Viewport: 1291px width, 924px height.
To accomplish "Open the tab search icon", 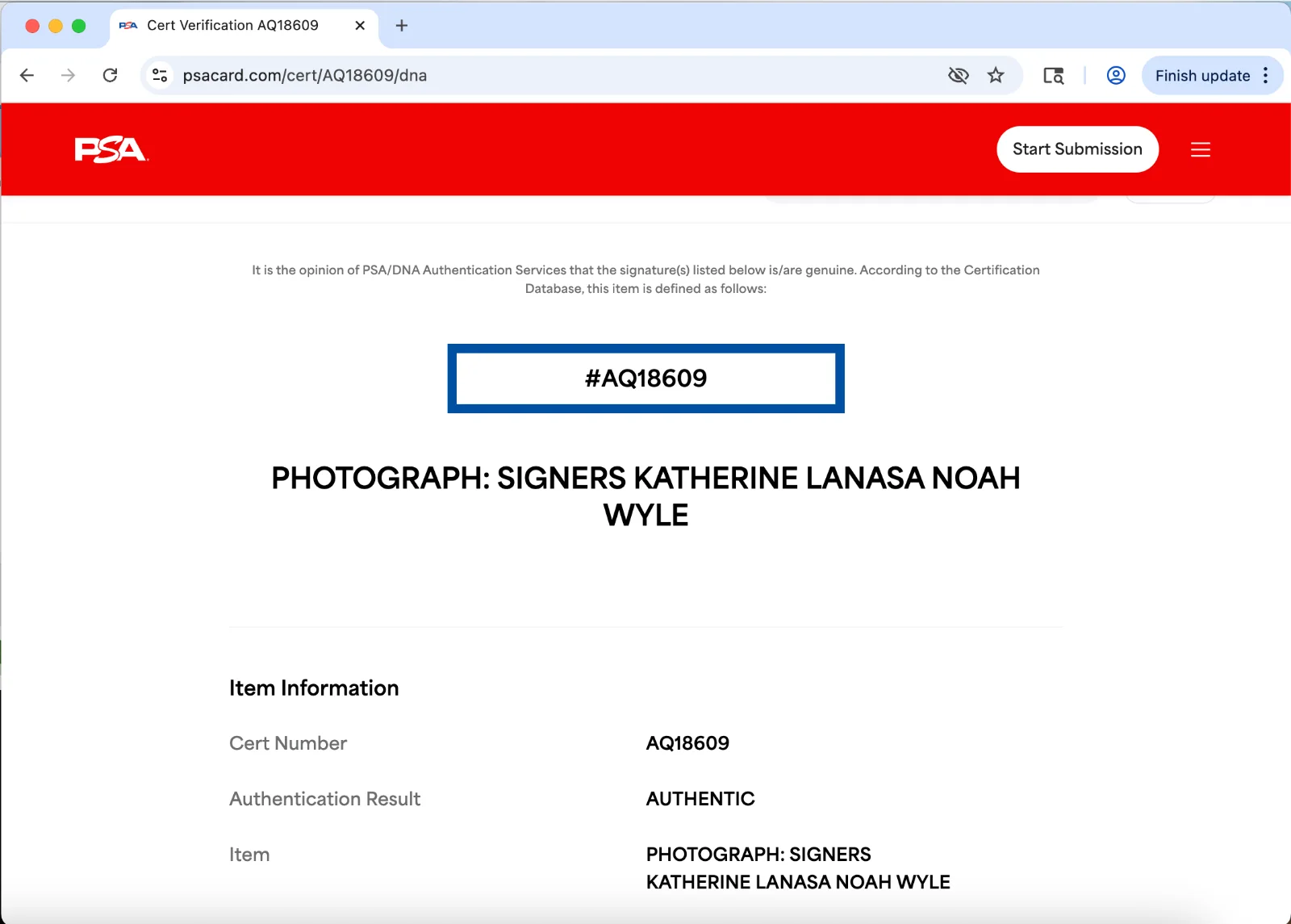I will [1054, 75].
